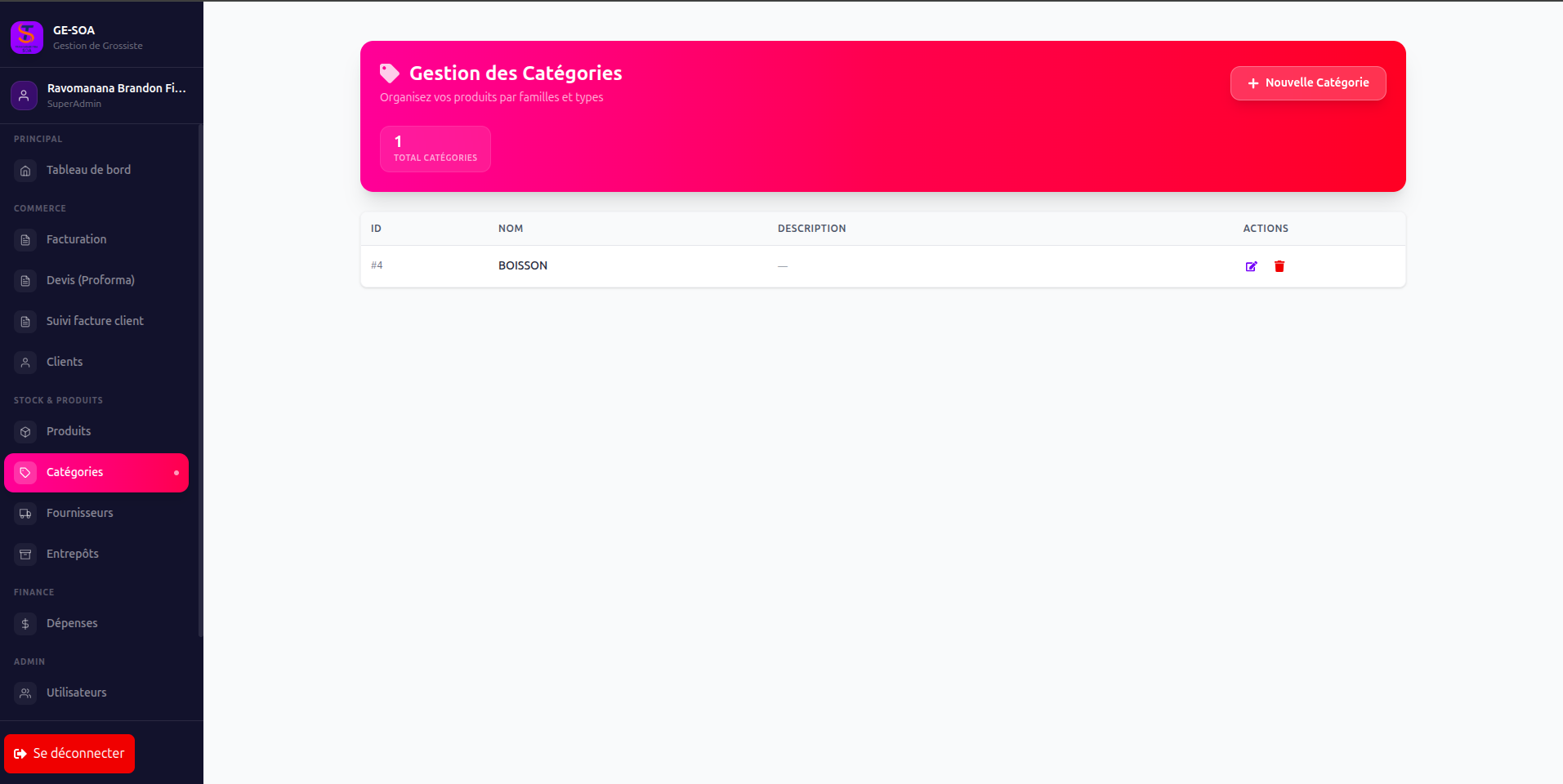Screen dimensions: 1563x784
Task: Click the empty description dash of BOISSON
Action: (783, 266)
